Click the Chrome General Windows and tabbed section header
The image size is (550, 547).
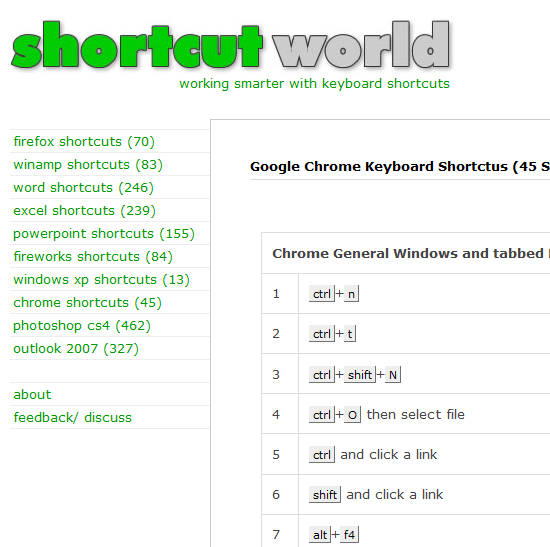pyautogui.click(x=411, y=253)
